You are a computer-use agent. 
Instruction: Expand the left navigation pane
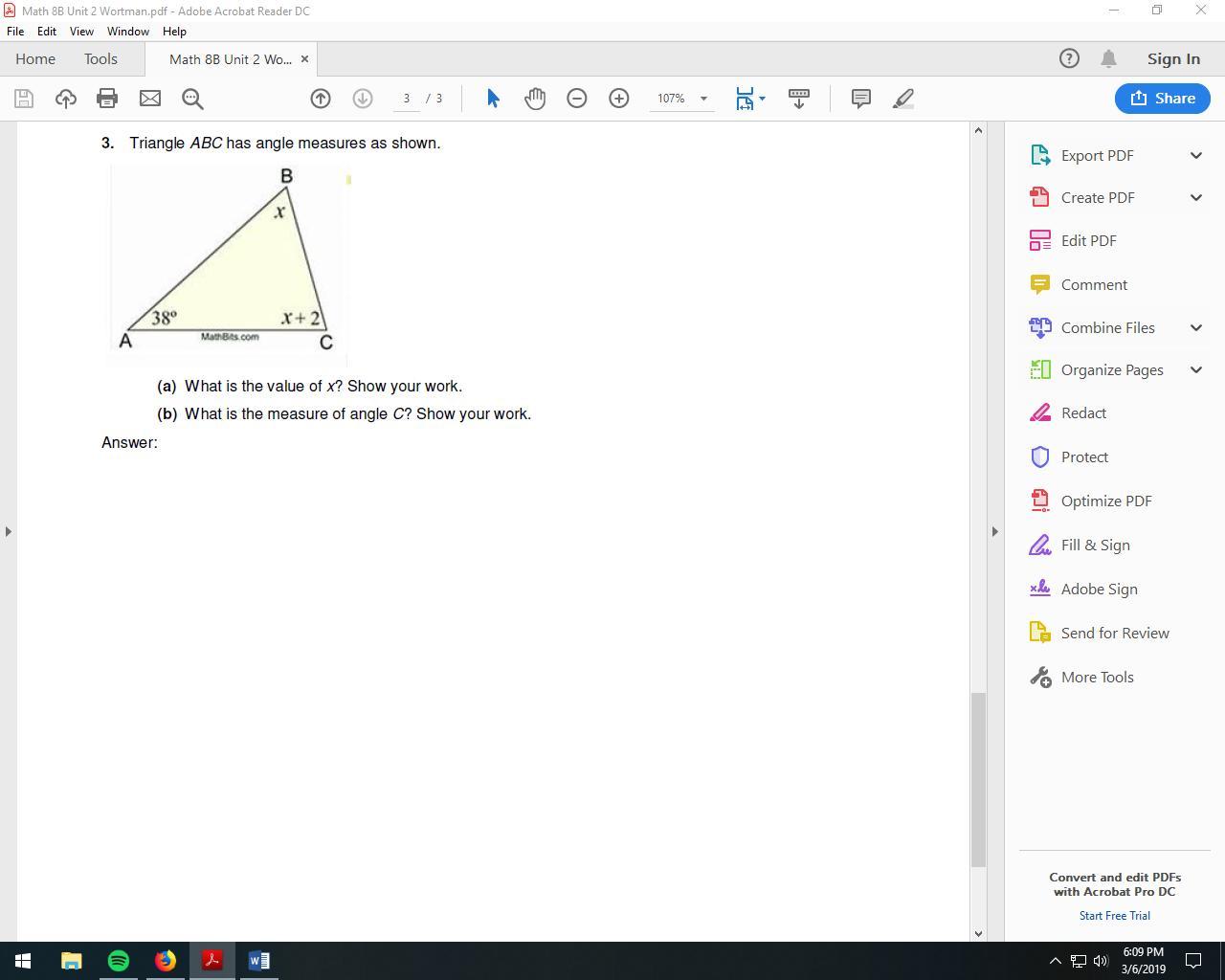[9, 531]
